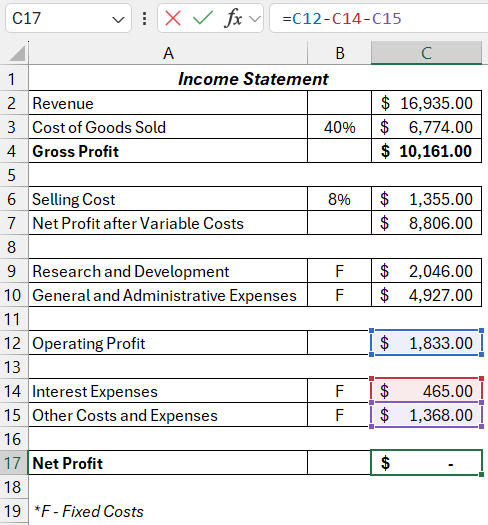The width and height of the screenshot is (488, 525).
Task: Select the $16,935.00 revenue value
Action: 426,103
